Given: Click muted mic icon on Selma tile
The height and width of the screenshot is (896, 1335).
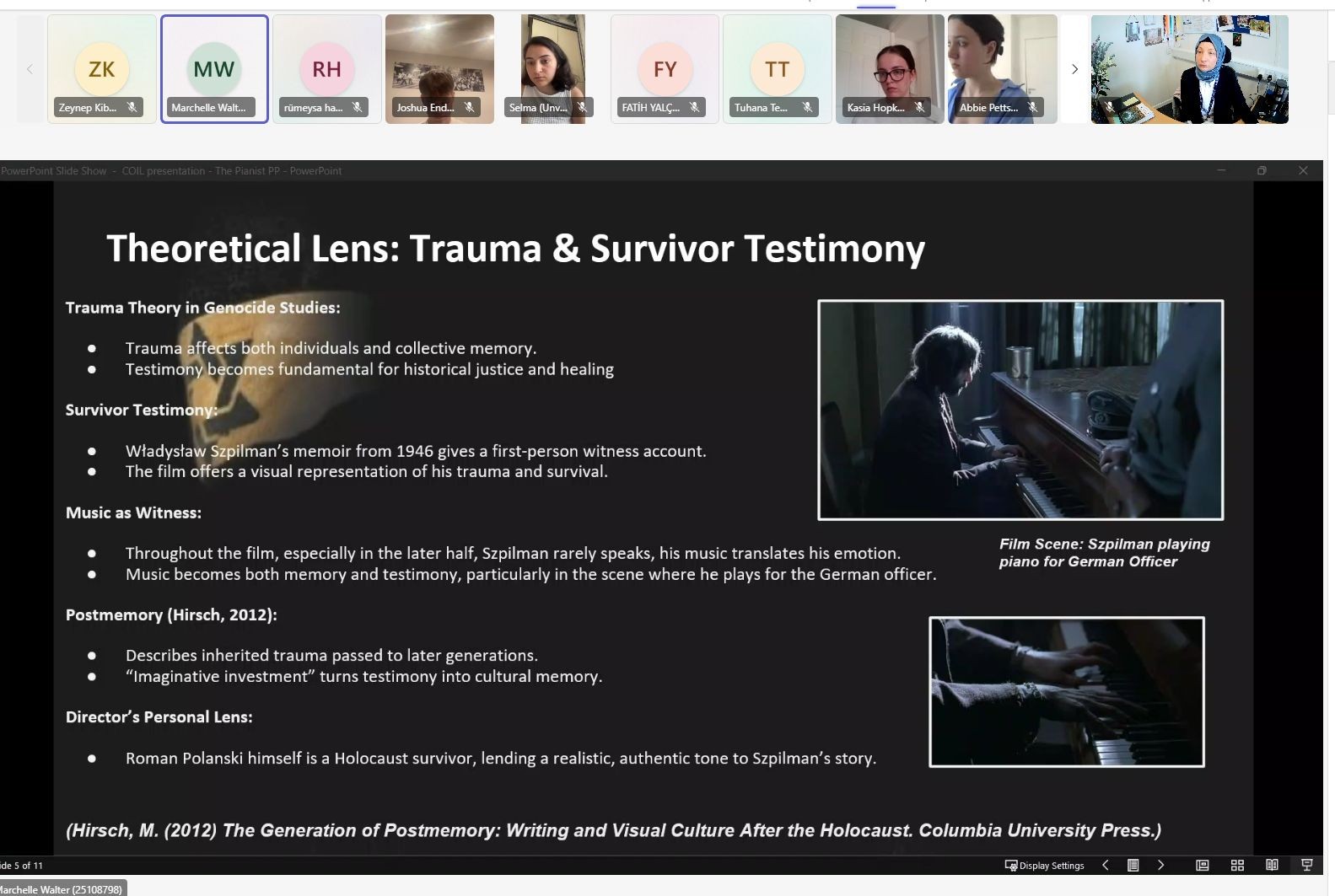Looking at the screenshot, I should pos(582,107).
